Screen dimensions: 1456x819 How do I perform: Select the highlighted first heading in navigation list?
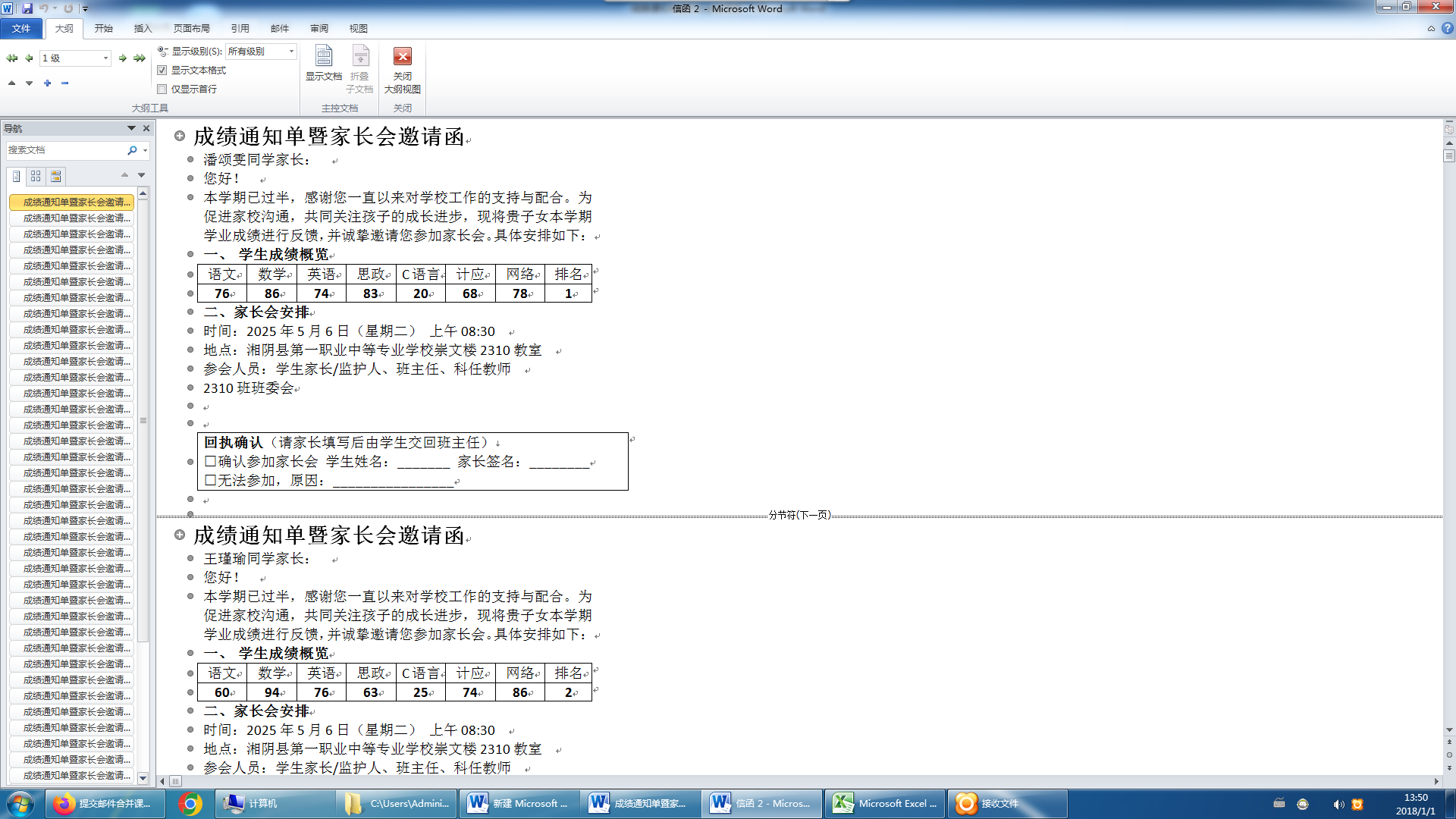pos(72,202)
